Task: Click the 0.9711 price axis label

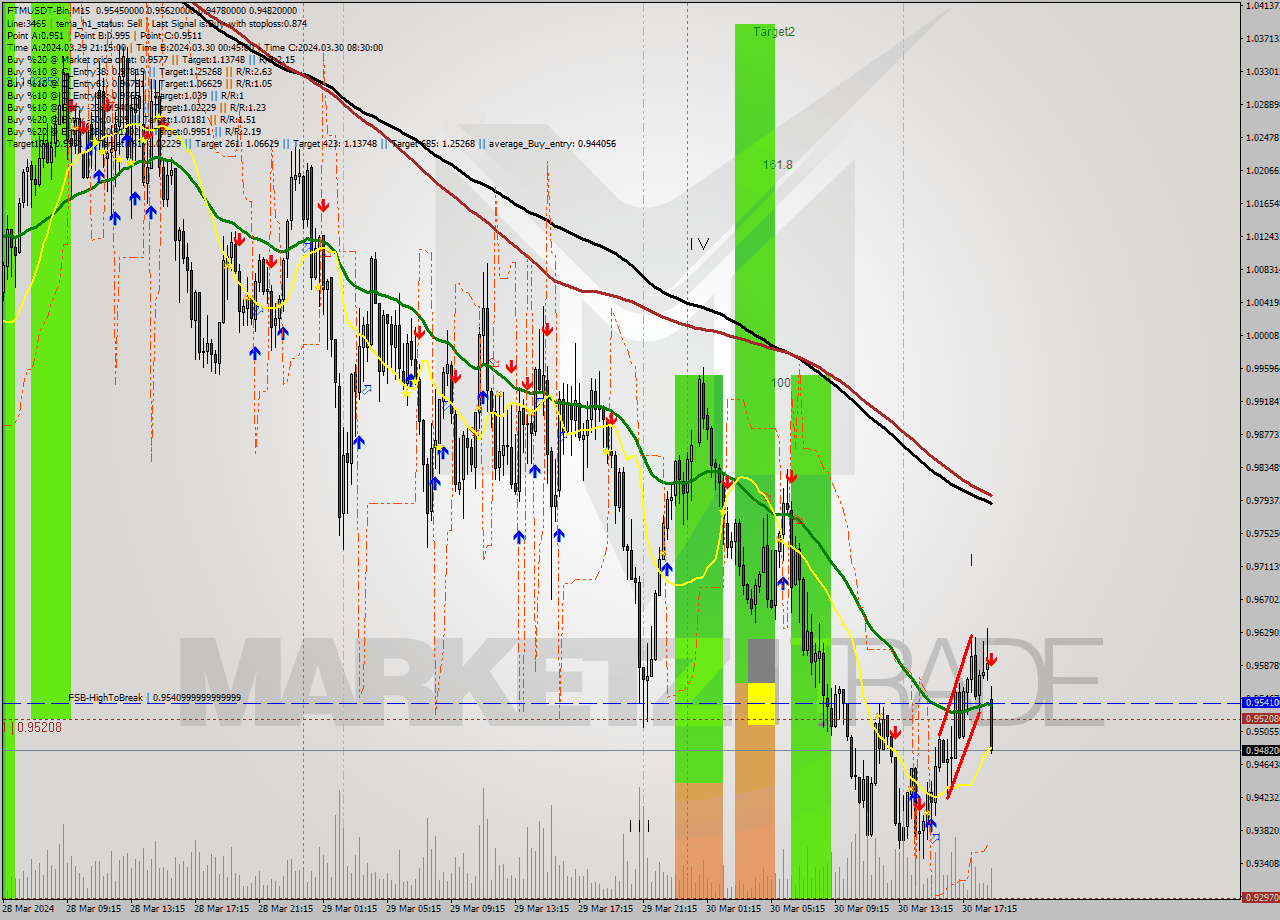Action: 1262,566
